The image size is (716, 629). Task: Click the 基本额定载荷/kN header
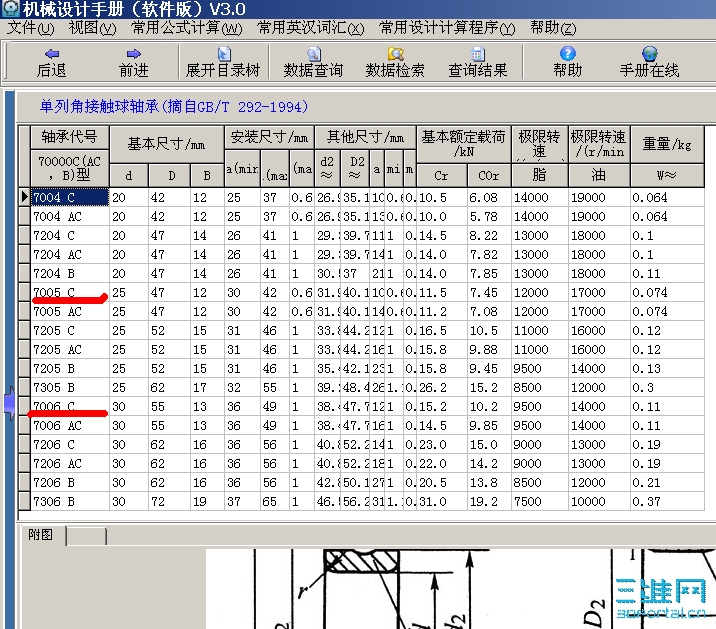(x=463, y=144)
